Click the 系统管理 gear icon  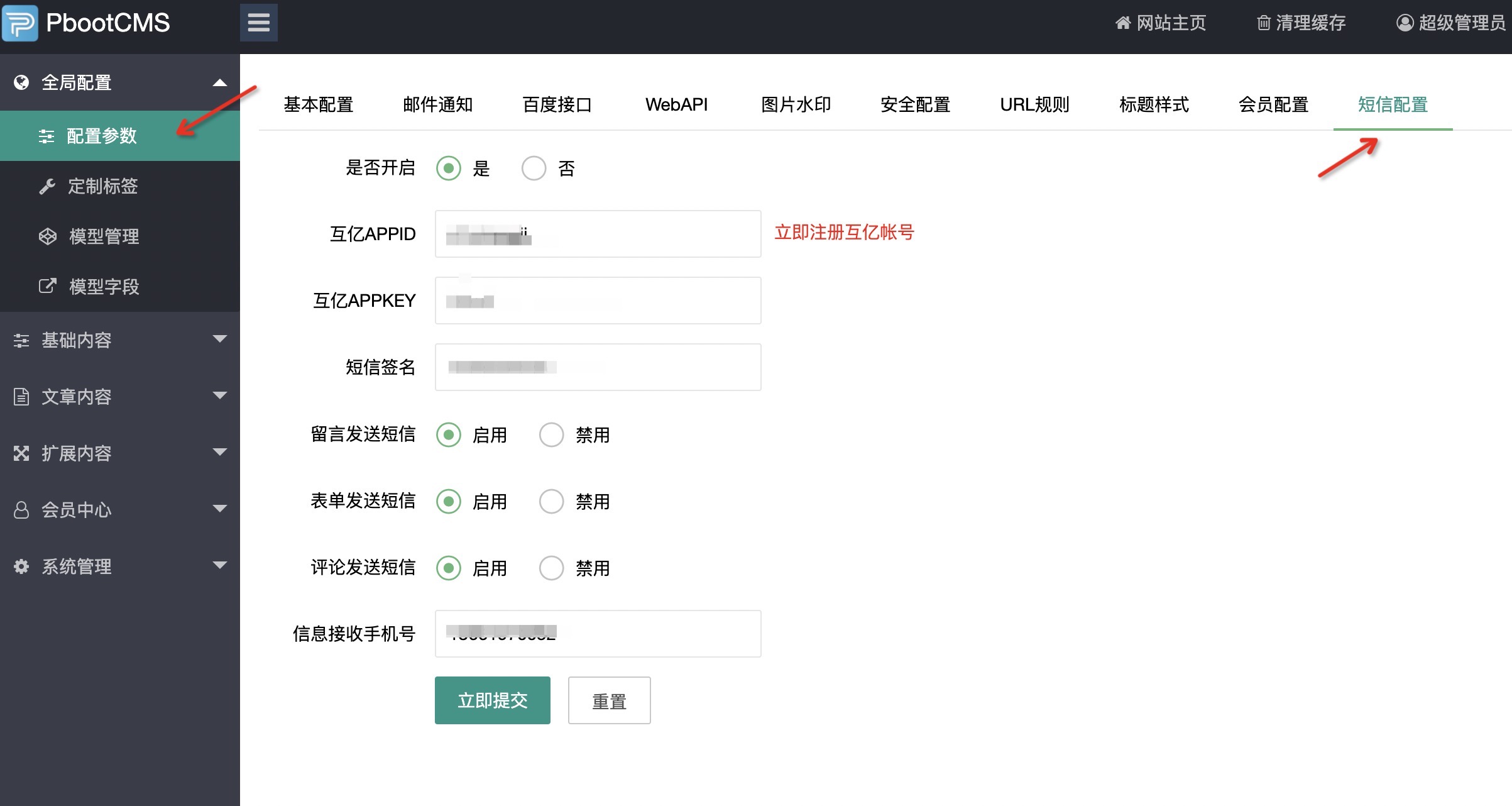coord(21,566)
